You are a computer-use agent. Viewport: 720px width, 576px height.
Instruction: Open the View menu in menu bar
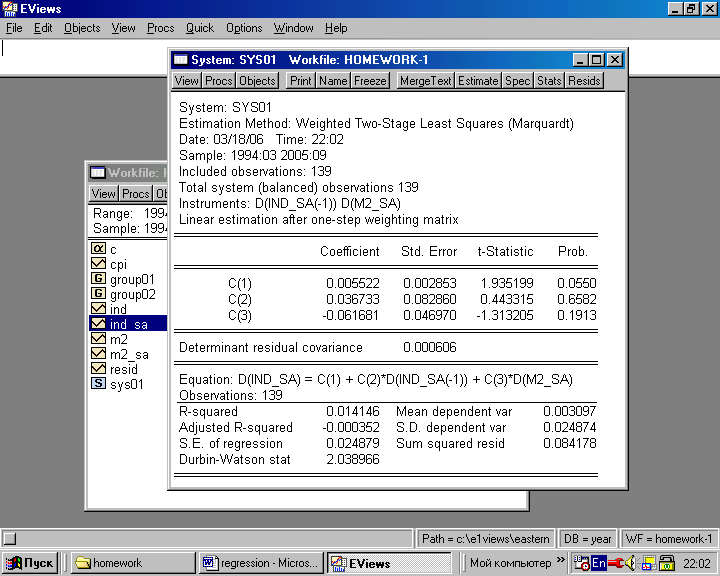pyautogui.click(x=124, y=28)
